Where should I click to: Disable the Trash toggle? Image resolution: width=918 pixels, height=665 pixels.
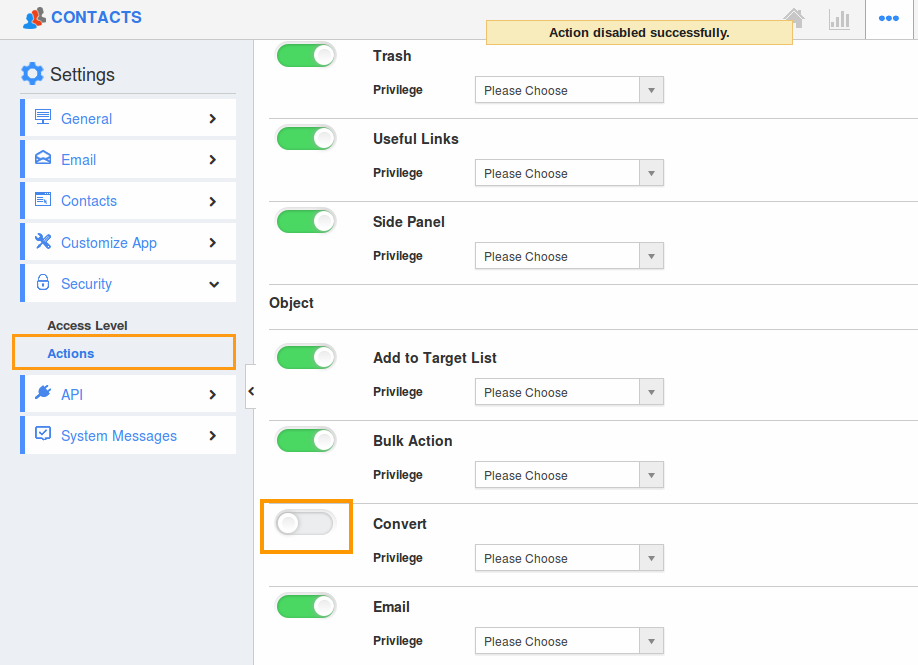pos(306,55)
